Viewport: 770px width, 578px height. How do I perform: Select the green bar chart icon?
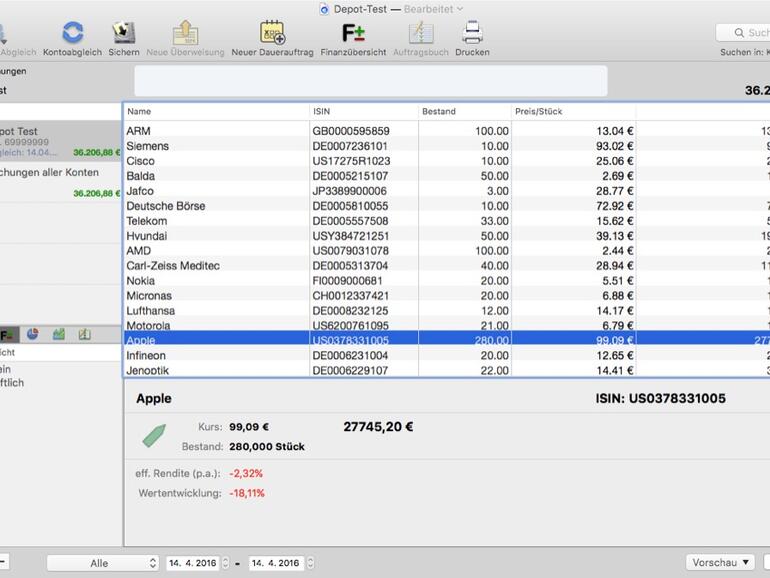pos(59,334)
